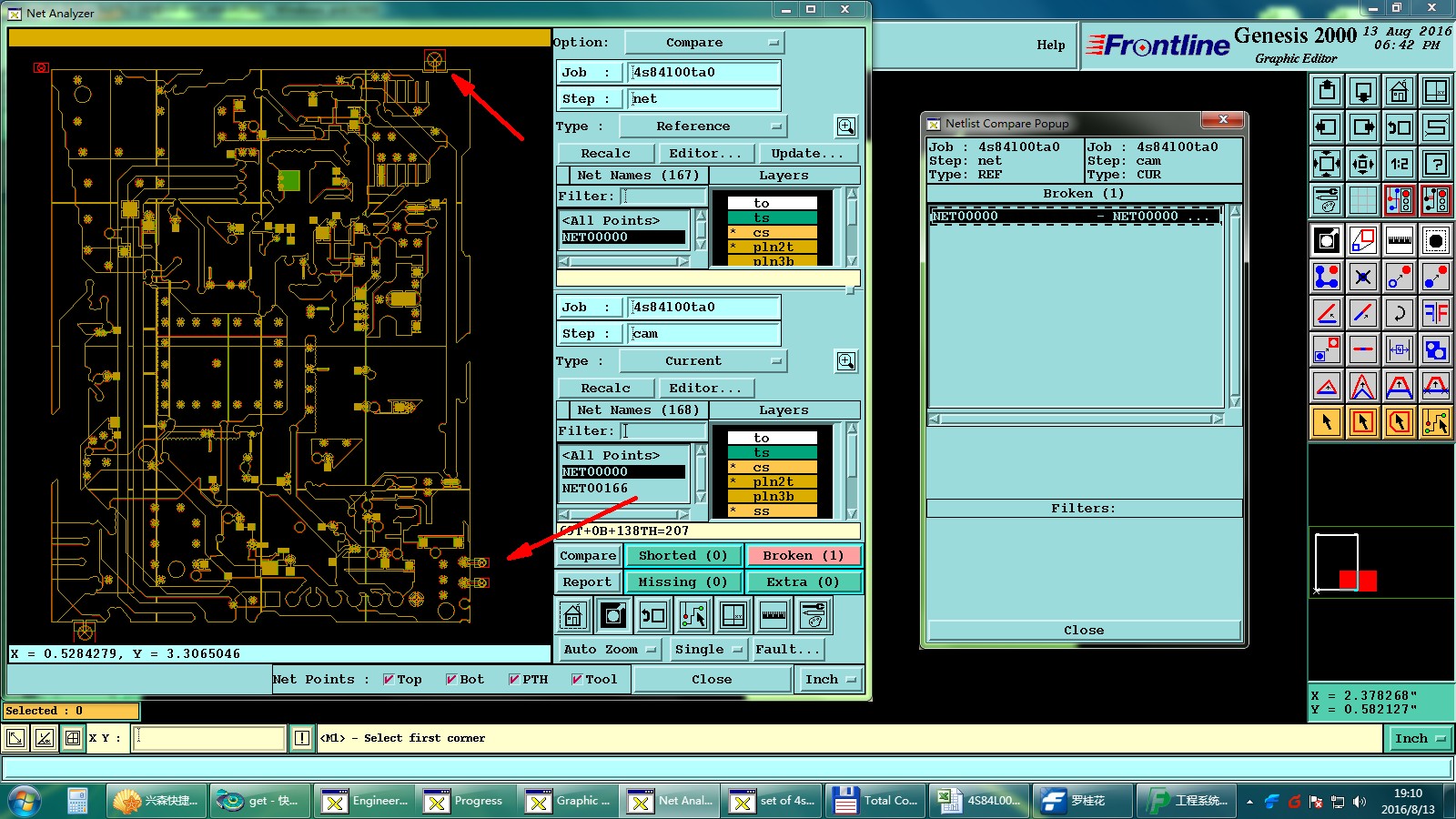The height and width of the screenshot is (819, 1456).
Task: Click the blue X intersection point icon
Action: coord(1363,277)
